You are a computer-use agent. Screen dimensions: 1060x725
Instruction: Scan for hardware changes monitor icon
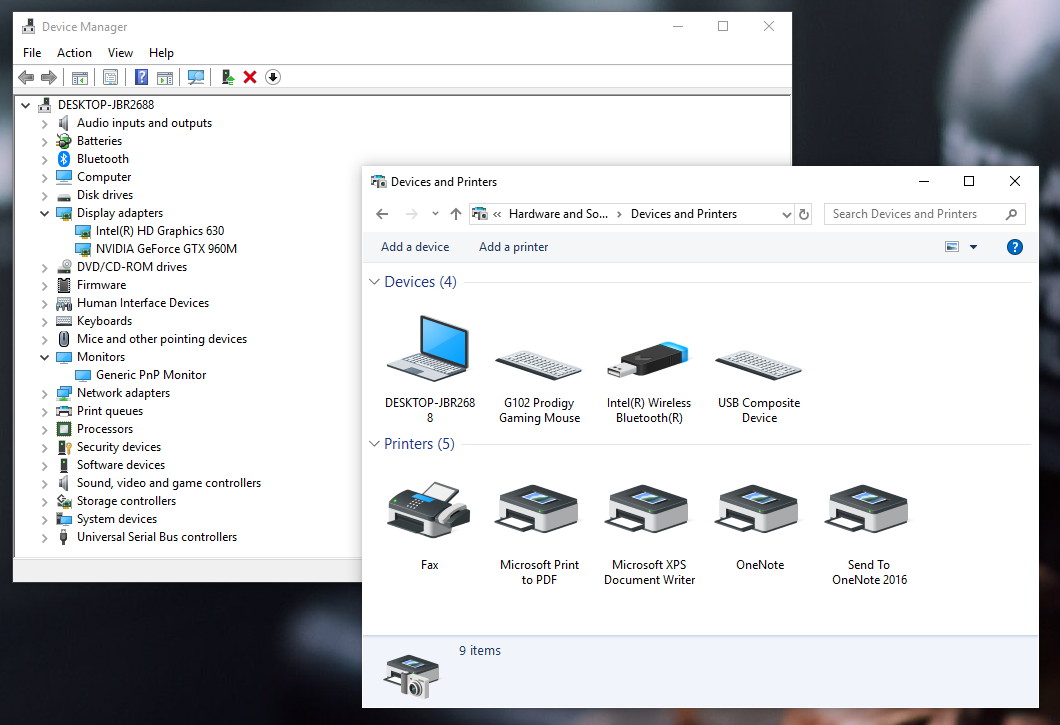[196, 77]
